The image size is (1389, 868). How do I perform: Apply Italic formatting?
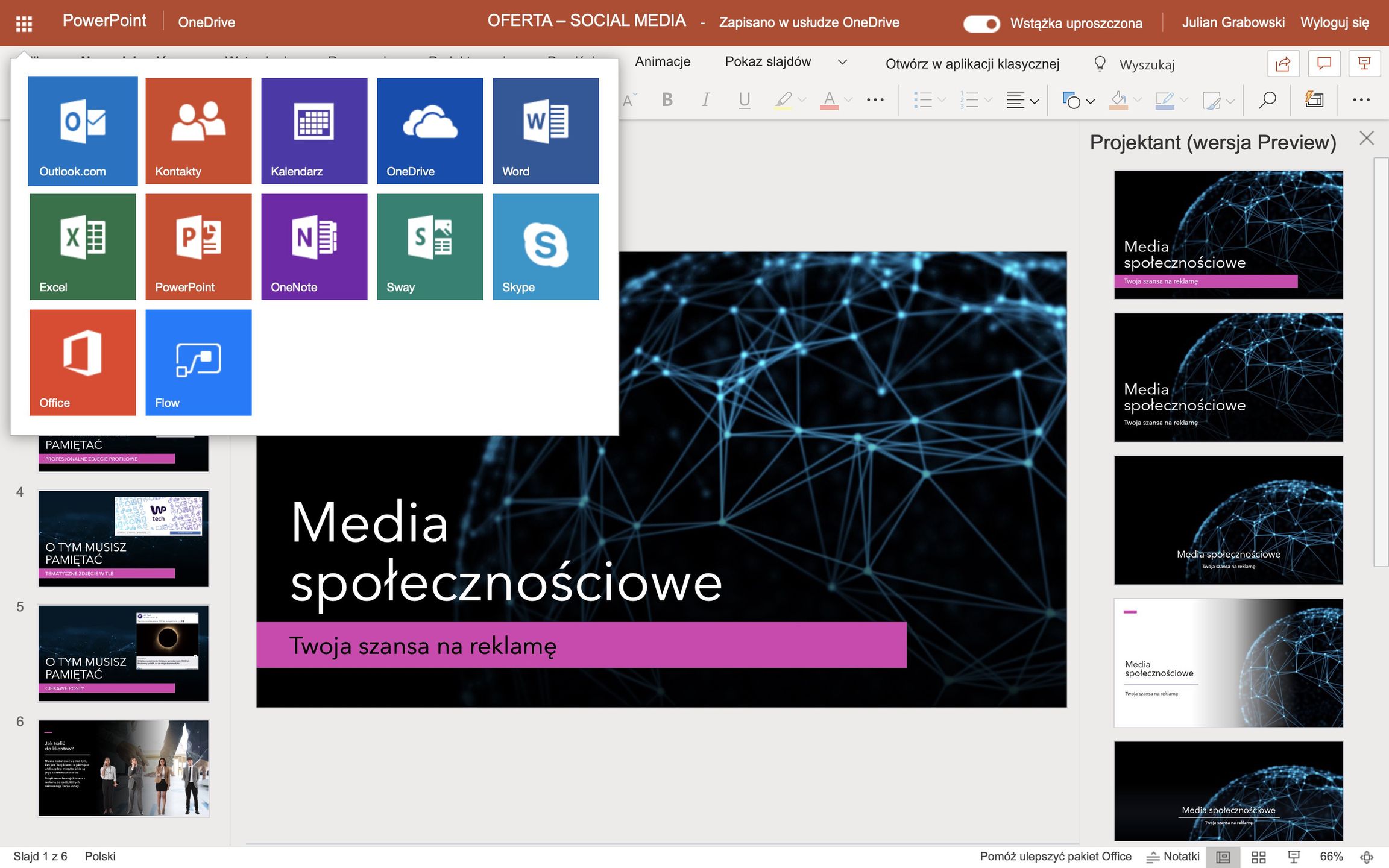click(705, 99)
